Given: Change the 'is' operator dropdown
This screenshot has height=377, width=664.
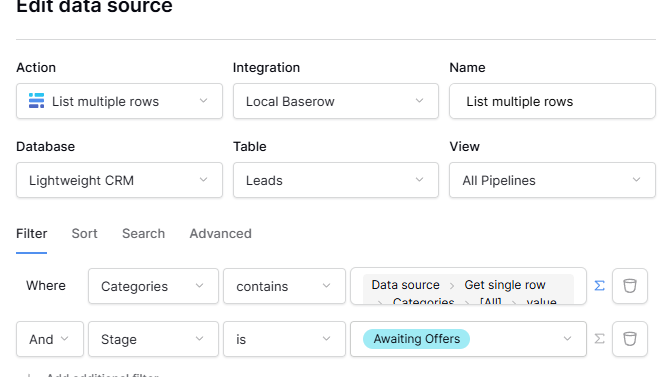Looking at the screenshot, I should (x=284, y=339).
